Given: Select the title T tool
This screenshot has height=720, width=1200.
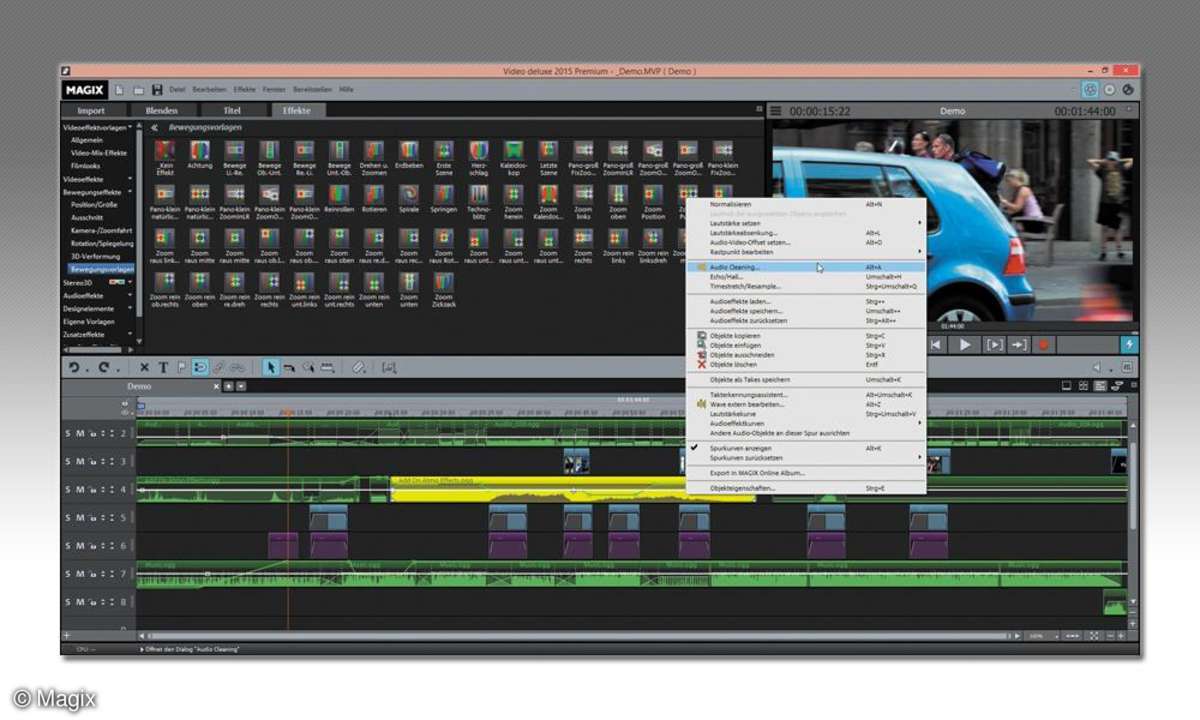Looking at the screenshot, I should pos(163,368).
